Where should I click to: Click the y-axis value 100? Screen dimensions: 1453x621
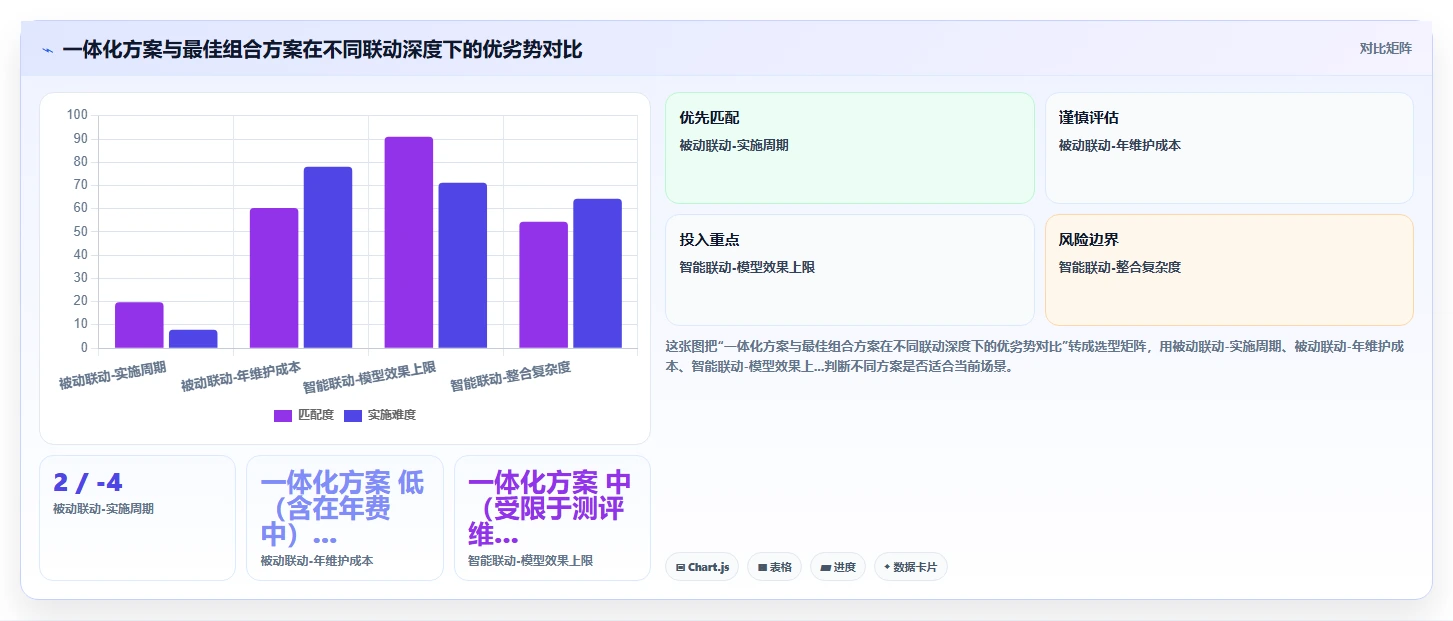pos(78,115)
